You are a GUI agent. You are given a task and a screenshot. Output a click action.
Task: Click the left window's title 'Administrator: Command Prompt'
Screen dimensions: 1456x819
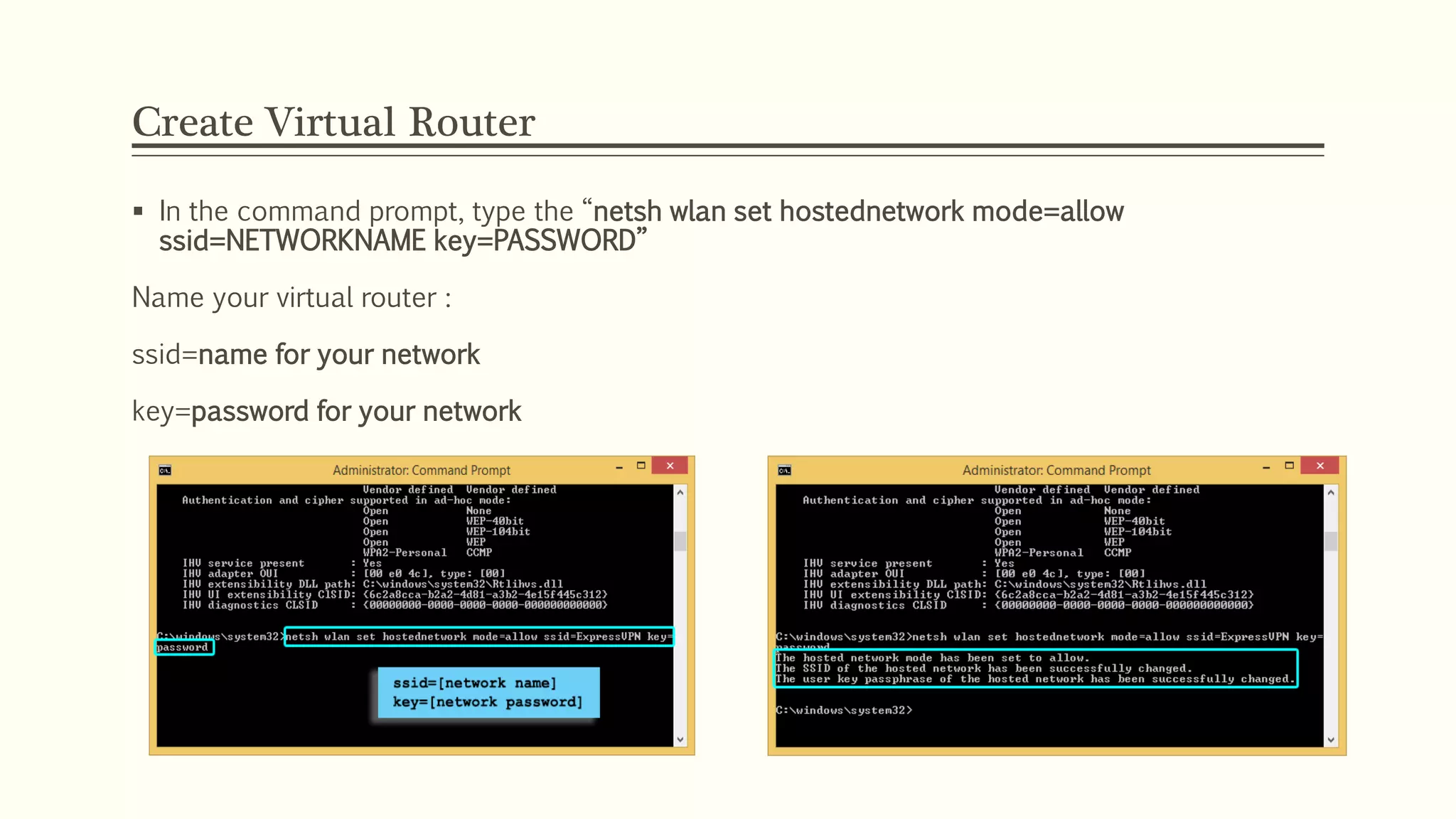(x=422, y=470)
